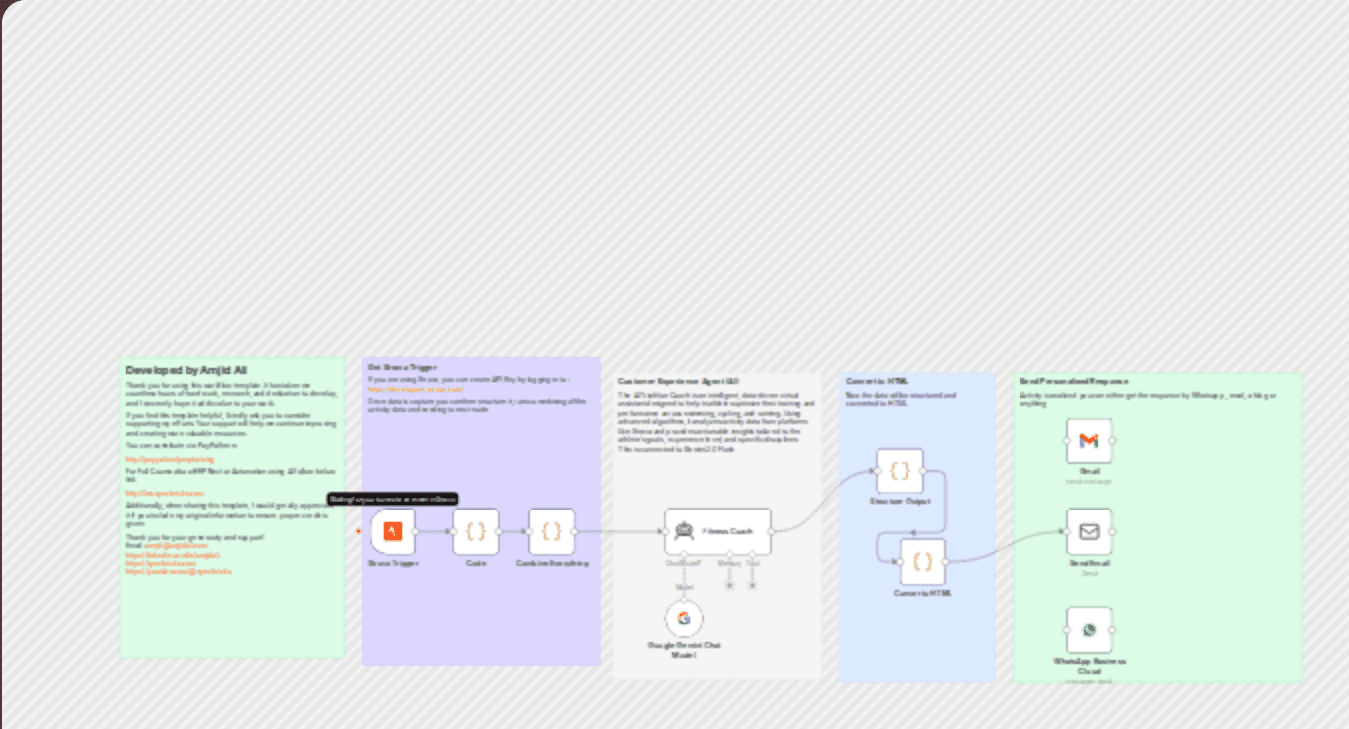
Task: Open the Fitness Coach agent node
Action: tap(718, 531)
